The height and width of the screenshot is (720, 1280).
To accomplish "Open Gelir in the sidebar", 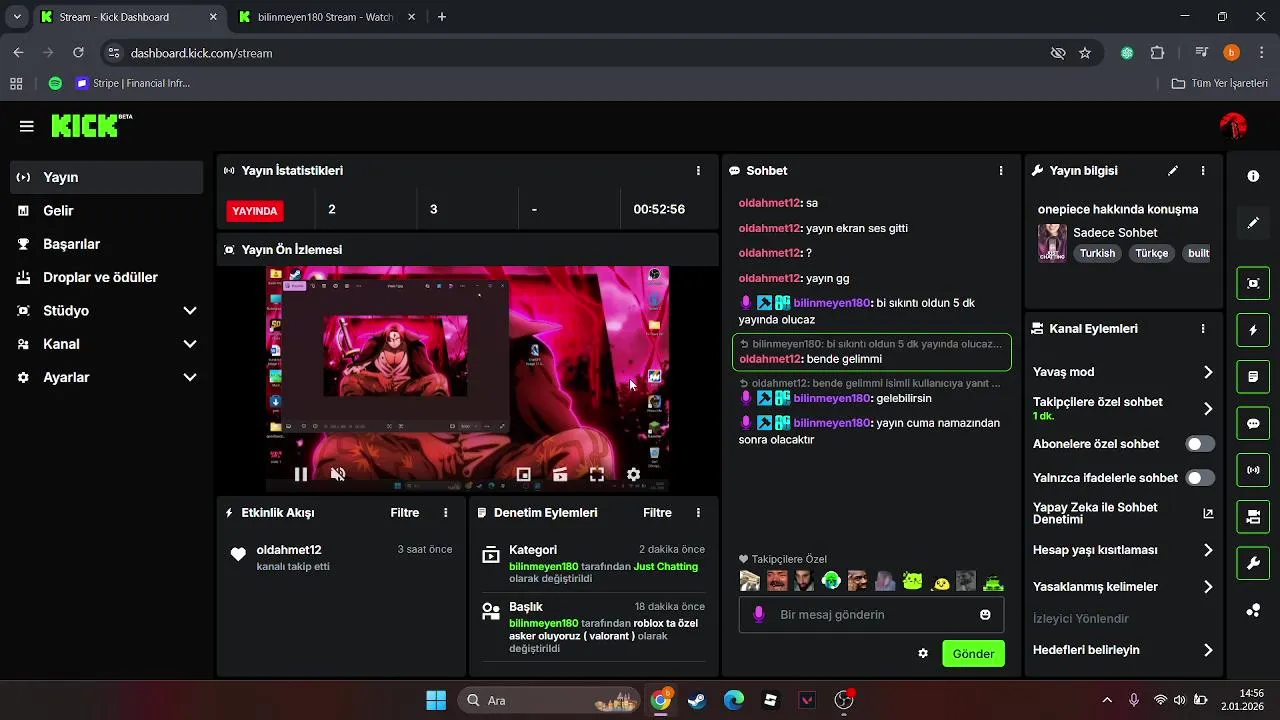I will click(x=106, y=211).
